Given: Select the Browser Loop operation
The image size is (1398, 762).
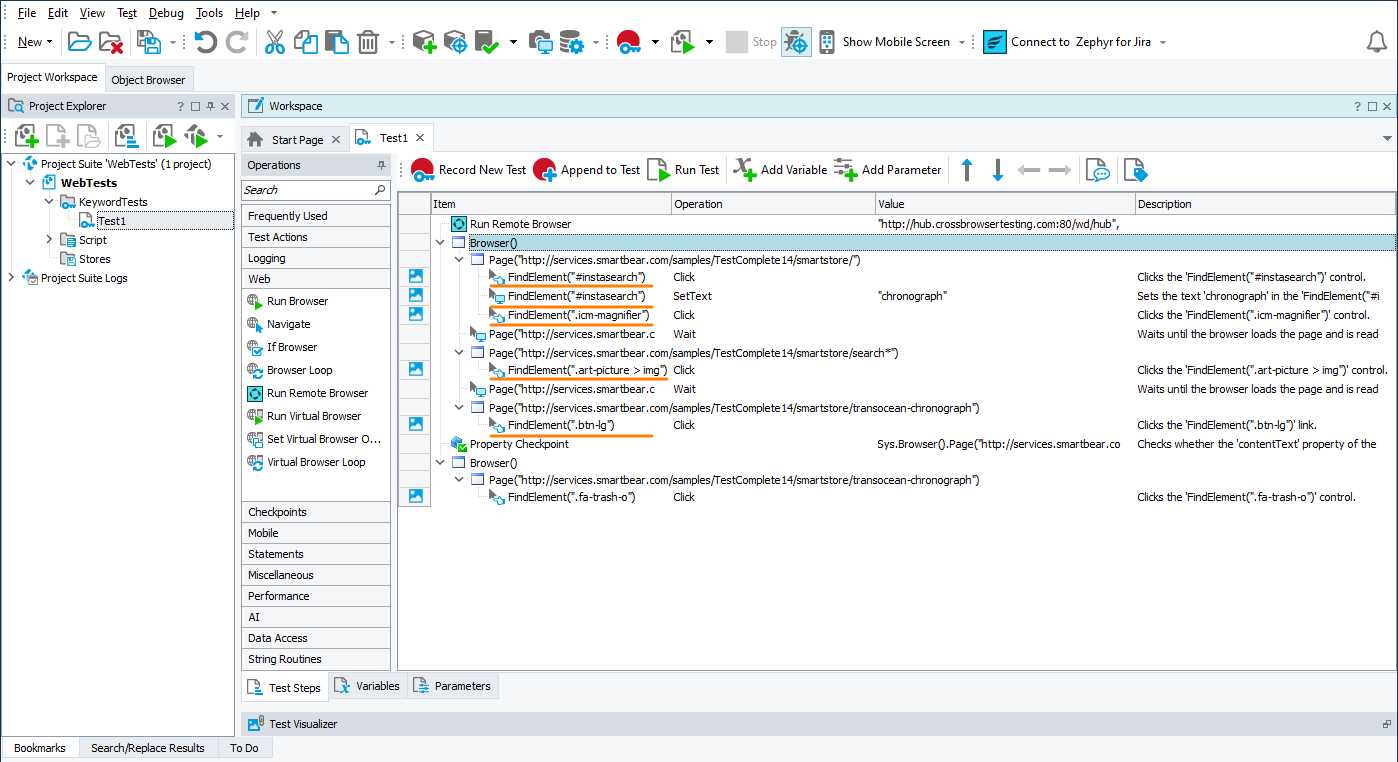Looking at the screenshot, I should point(303,369).
